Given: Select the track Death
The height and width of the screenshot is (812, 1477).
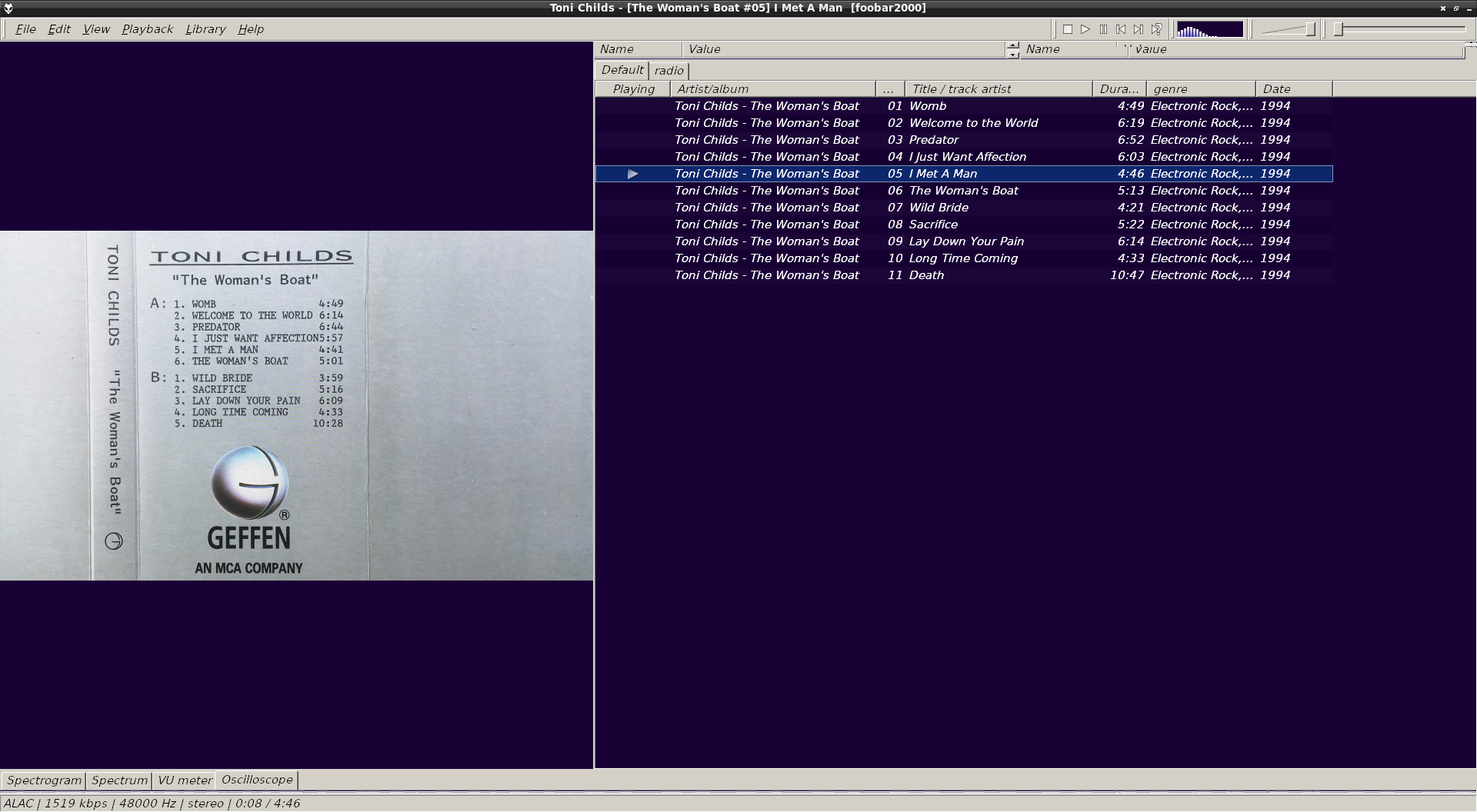Looking at the screenshot, I should point(964,275).
